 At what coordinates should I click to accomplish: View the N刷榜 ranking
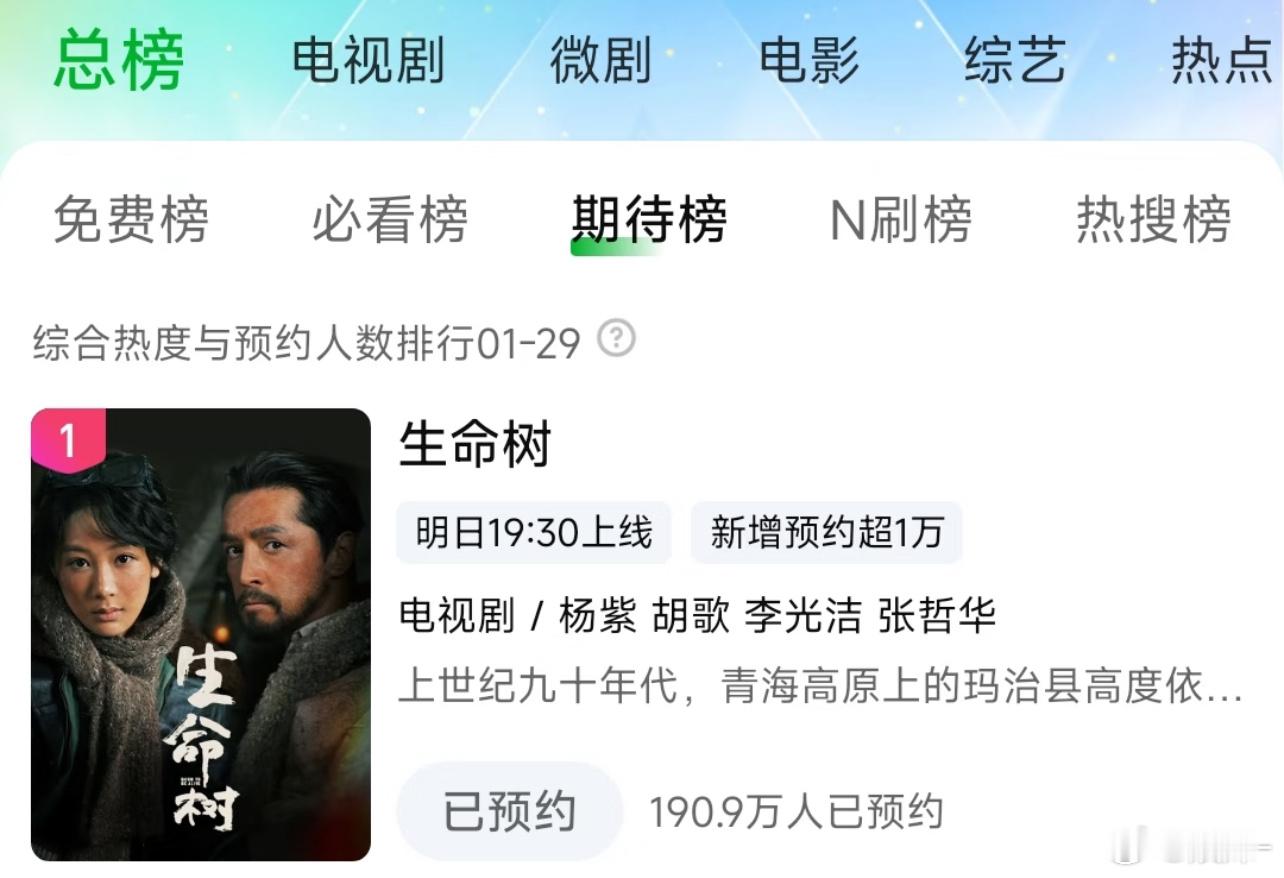[901, 219]
